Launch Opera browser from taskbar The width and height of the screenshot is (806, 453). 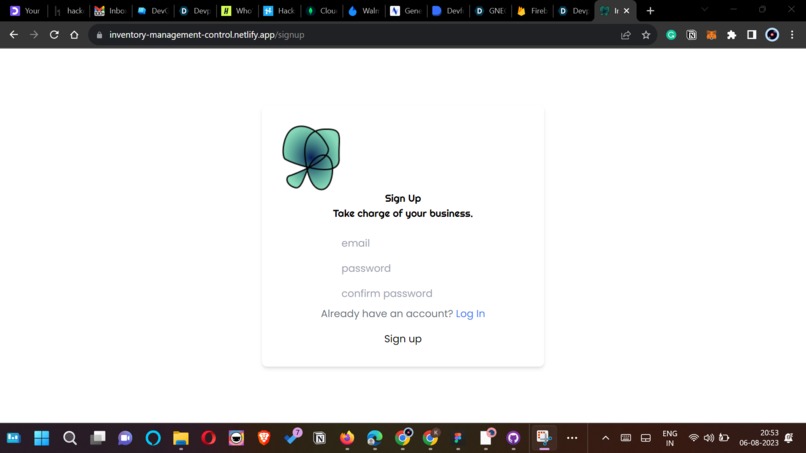[209, 438]
